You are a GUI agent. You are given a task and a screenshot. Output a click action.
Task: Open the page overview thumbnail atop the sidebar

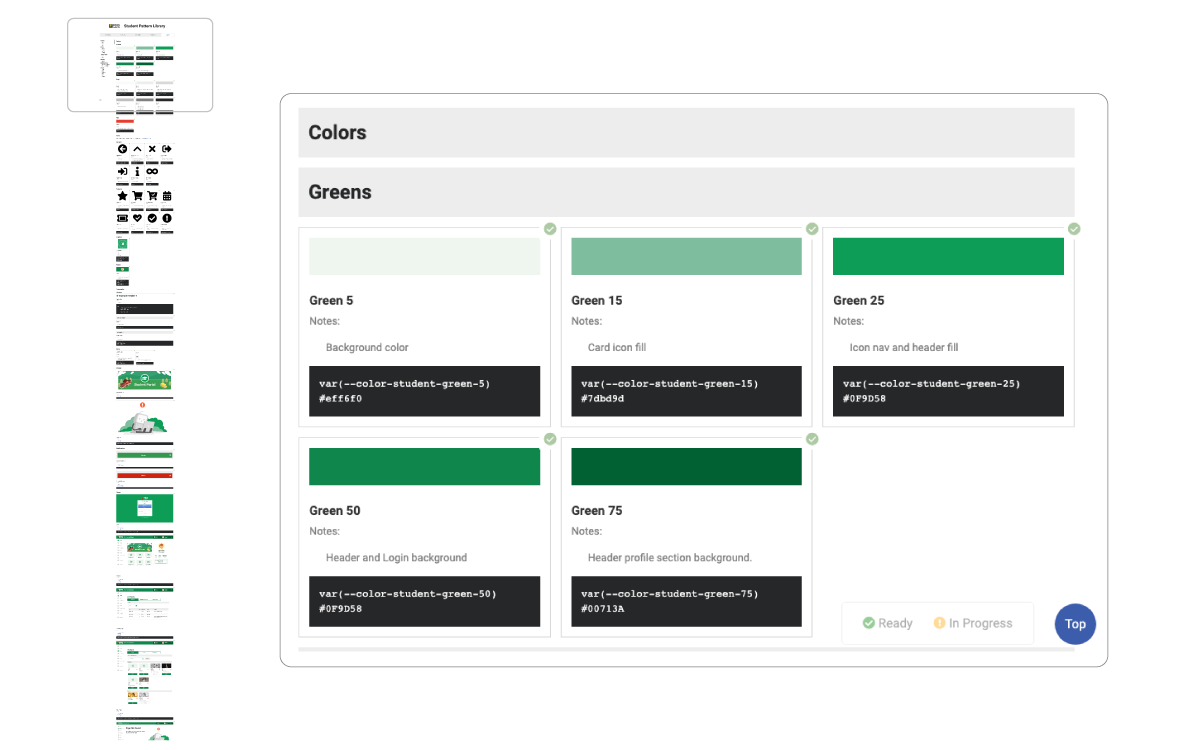[x=139, y=64]
